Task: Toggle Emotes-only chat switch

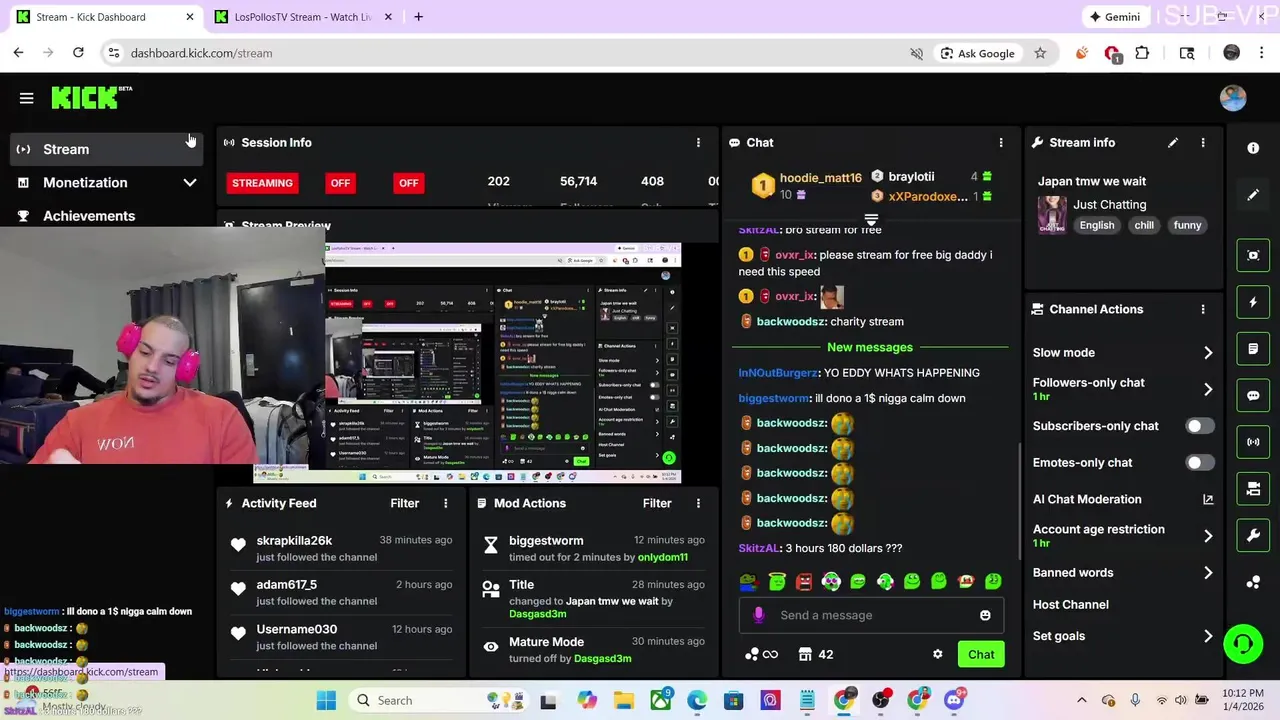Action: 1200,463
